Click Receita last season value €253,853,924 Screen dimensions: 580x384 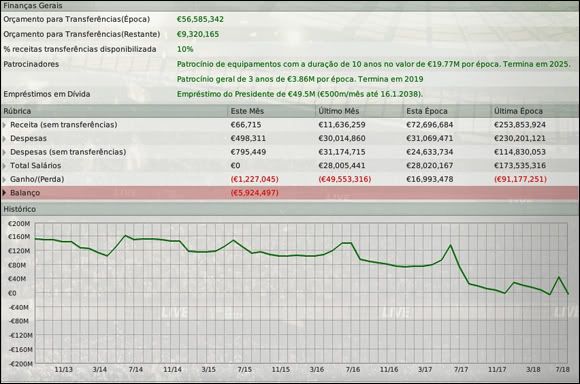tap(520, 125)
